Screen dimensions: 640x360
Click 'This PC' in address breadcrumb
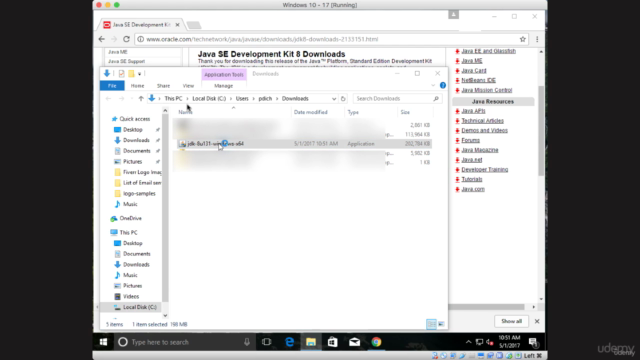pos(173,99)
